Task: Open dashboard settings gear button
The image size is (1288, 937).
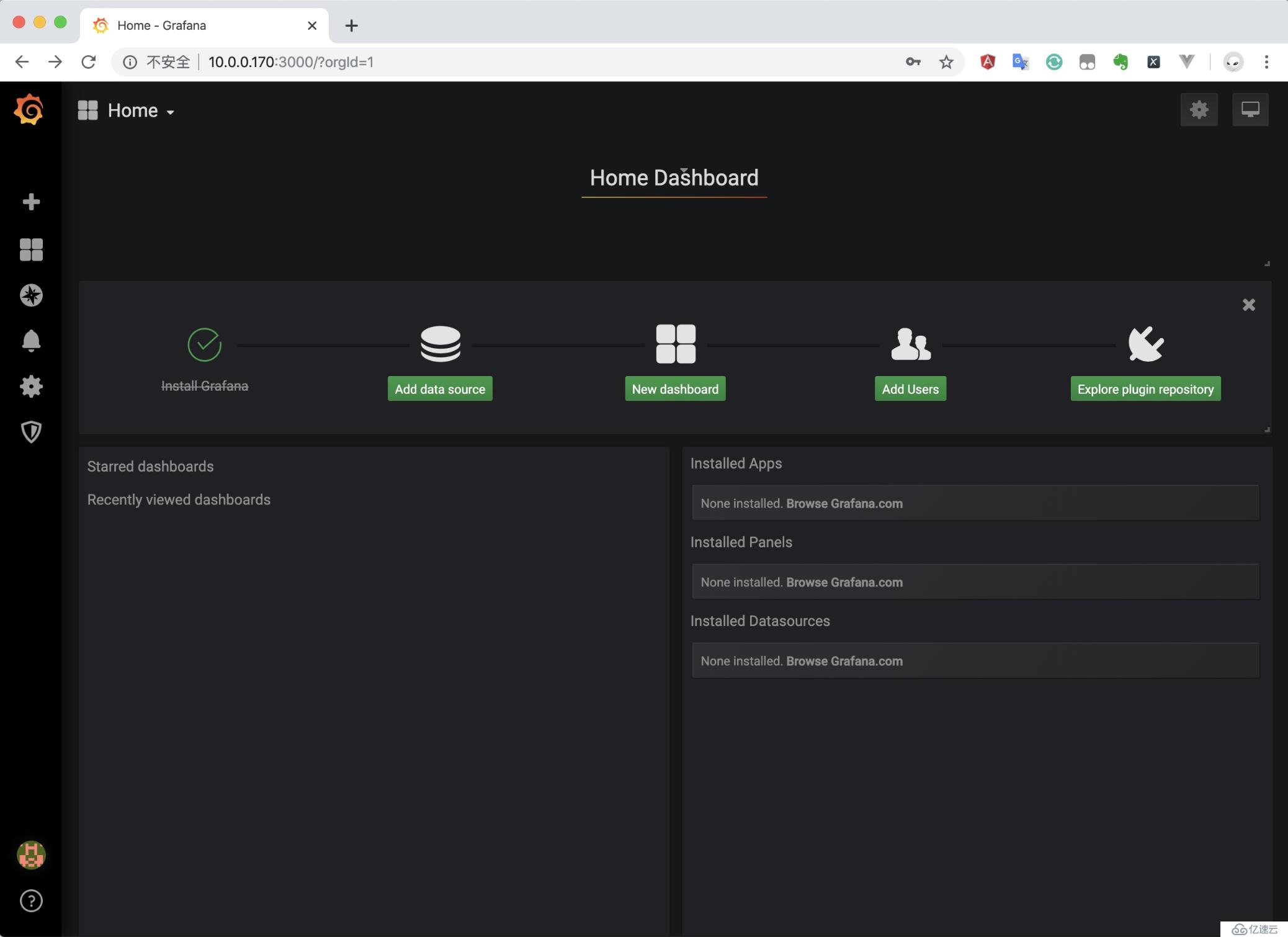Action: [x=1199, y=110]
